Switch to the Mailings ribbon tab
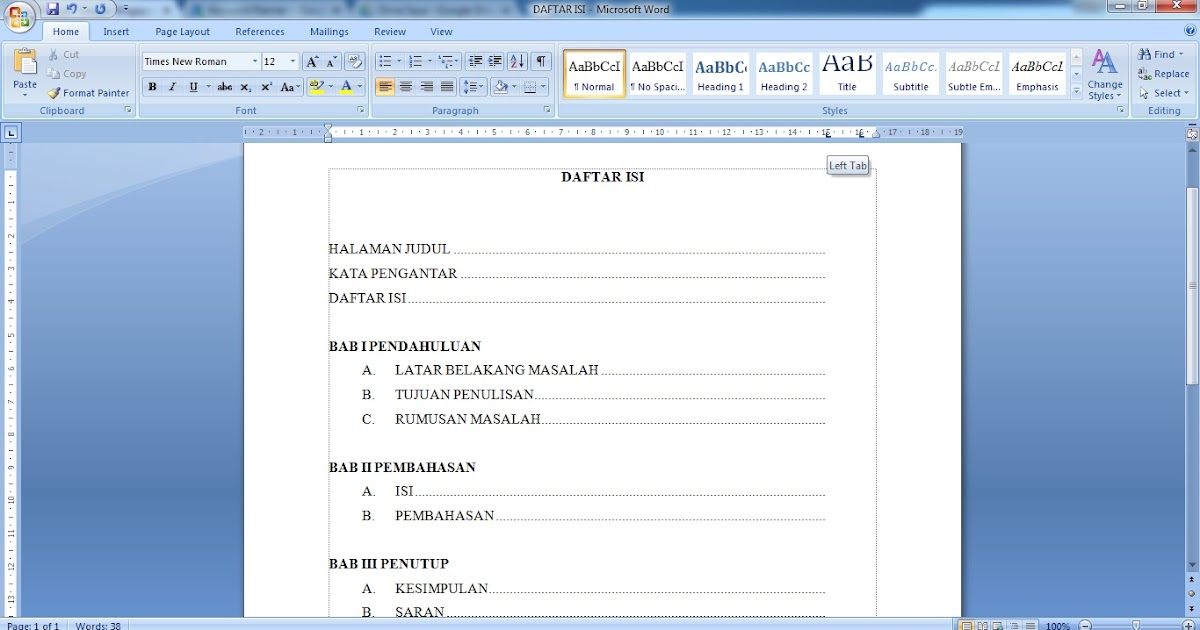Image resolution: width=1200 pixels, height=630 pixels. pyautogui.click(x=329, y=31)
